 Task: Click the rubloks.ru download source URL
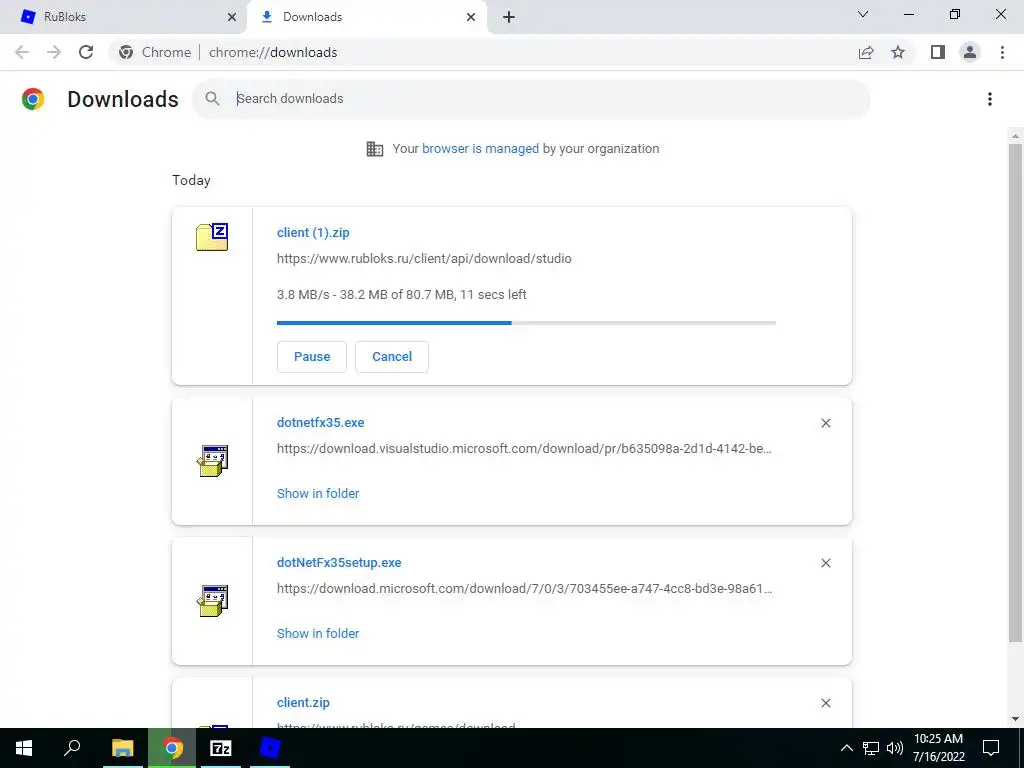tap(424, 259)
